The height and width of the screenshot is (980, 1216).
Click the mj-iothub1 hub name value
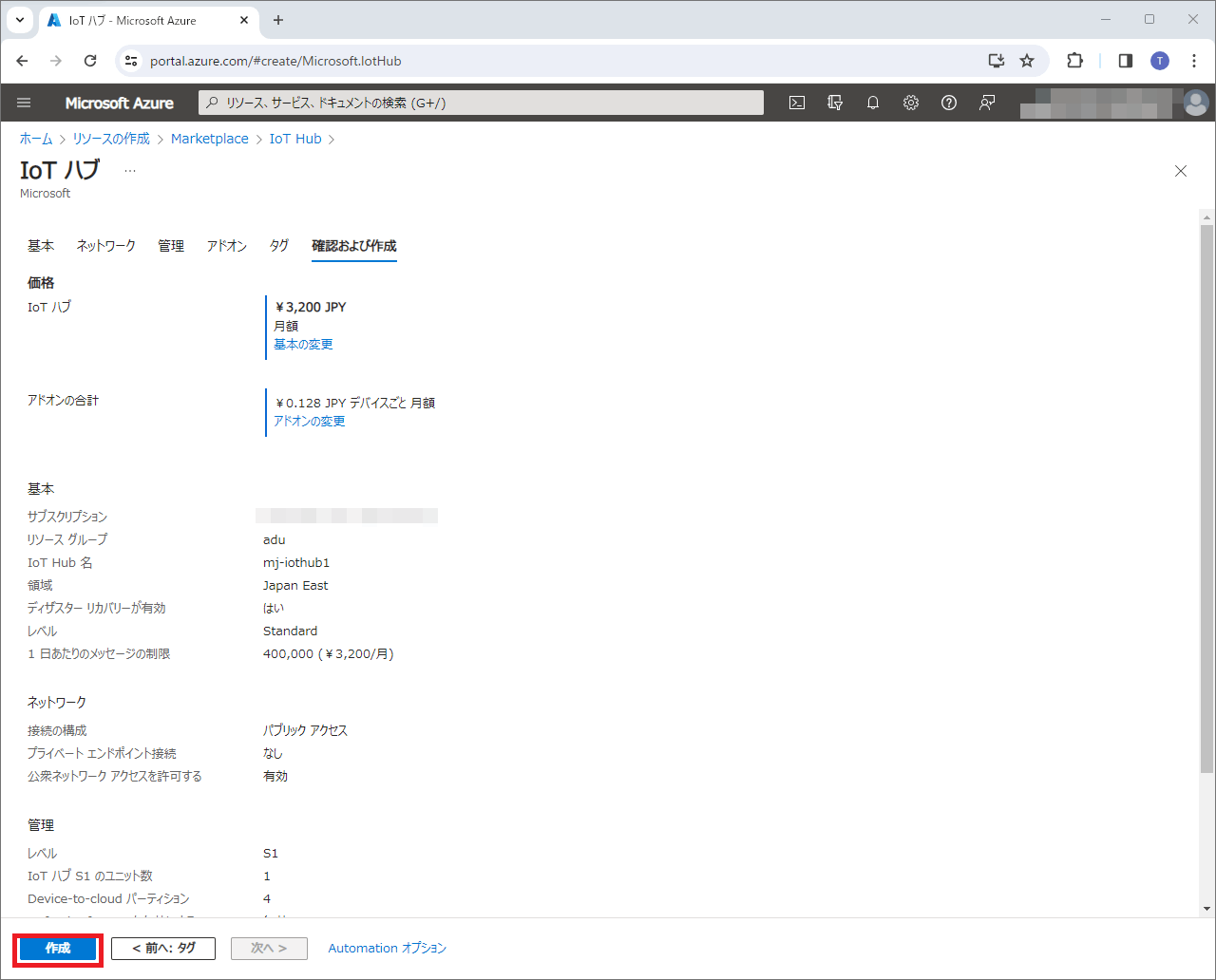(296, 563)
